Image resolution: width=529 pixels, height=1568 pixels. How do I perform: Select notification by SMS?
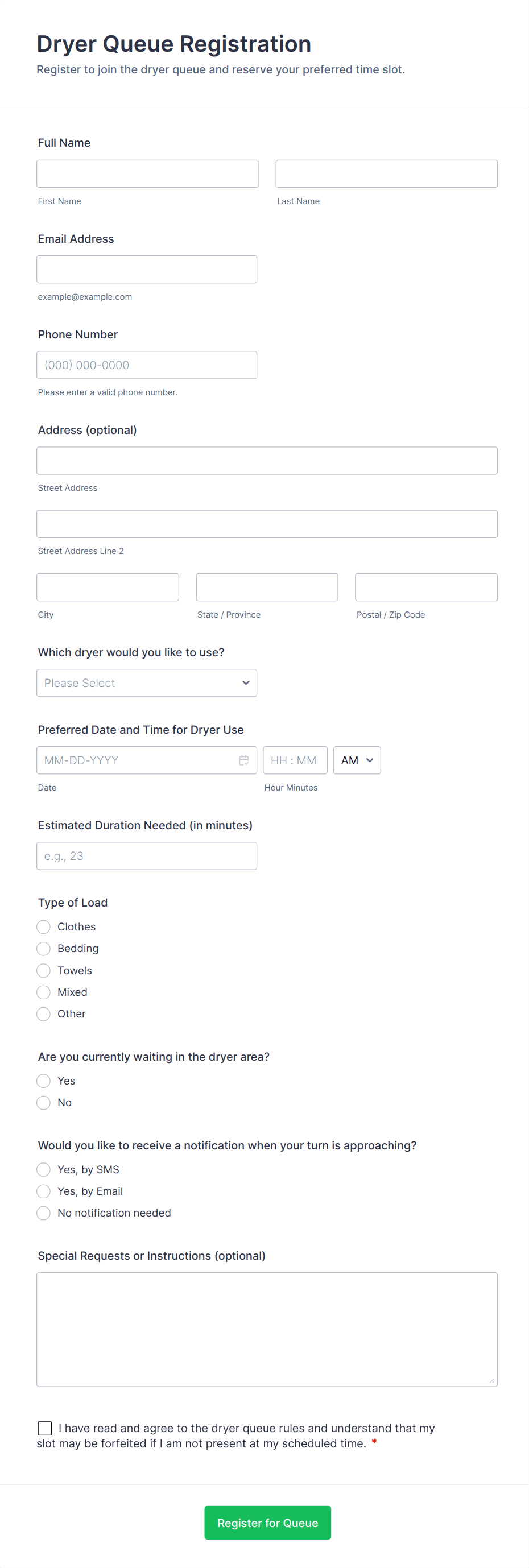click(44, 1169)
